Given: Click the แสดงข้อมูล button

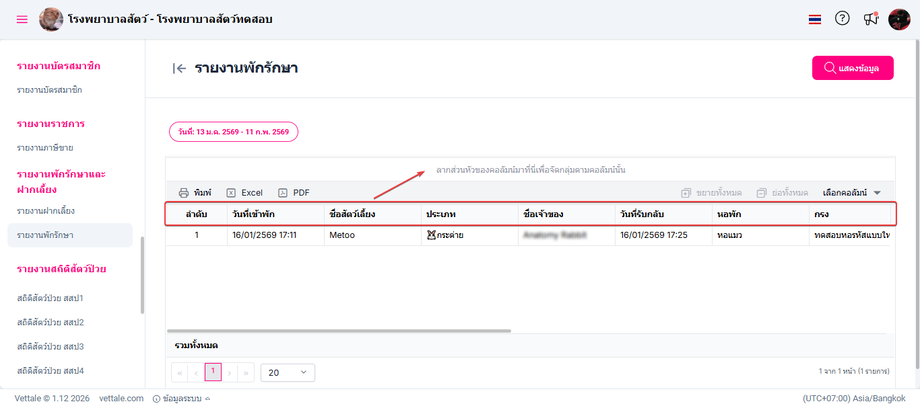Looking at the screenshot, I should click(x=852, y=68).
